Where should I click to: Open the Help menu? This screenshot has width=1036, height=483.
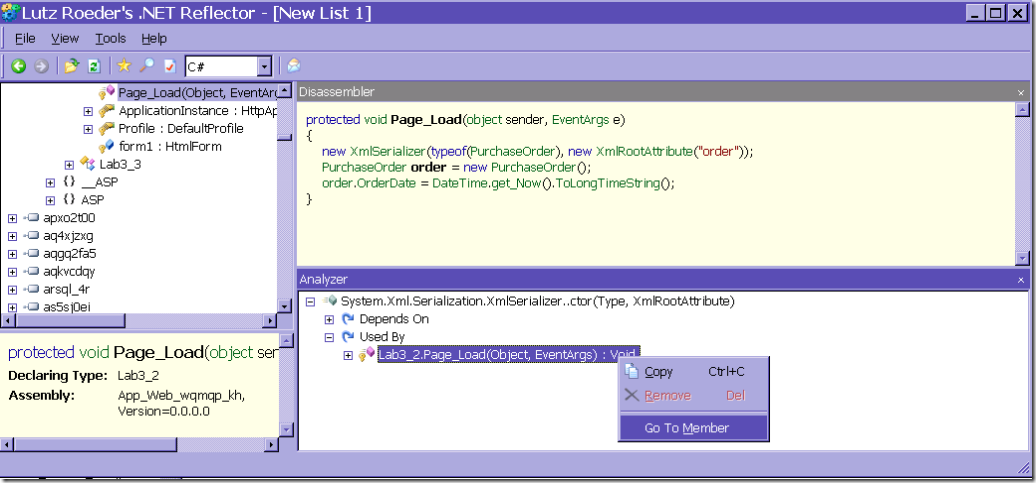pyautogui.click(x=154, y=38)
